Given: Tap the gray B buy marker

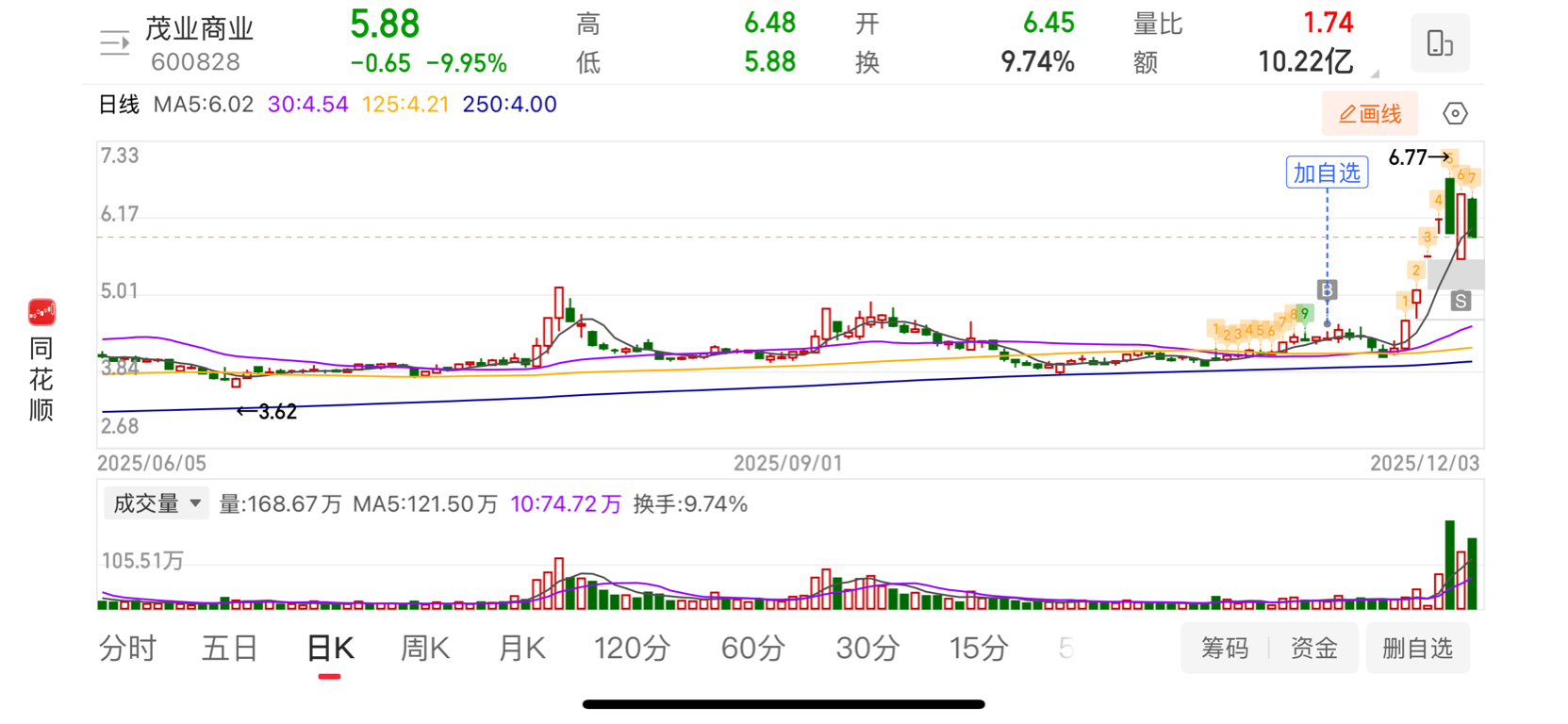Looking at the screenshot, I should pyautogui.click(x=1327, y=289).
